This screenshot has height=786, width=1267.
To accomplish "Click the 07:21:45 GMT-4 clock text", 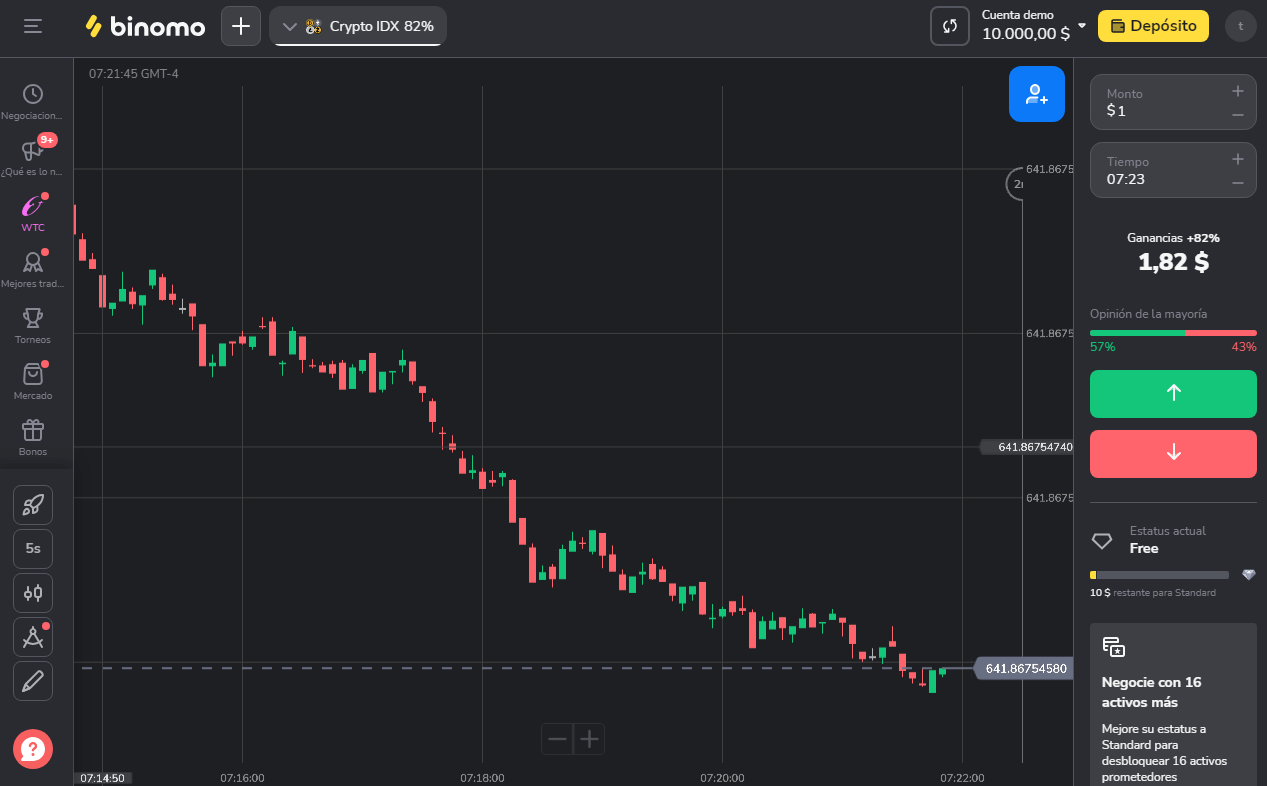I will click(x=134, y=74).
